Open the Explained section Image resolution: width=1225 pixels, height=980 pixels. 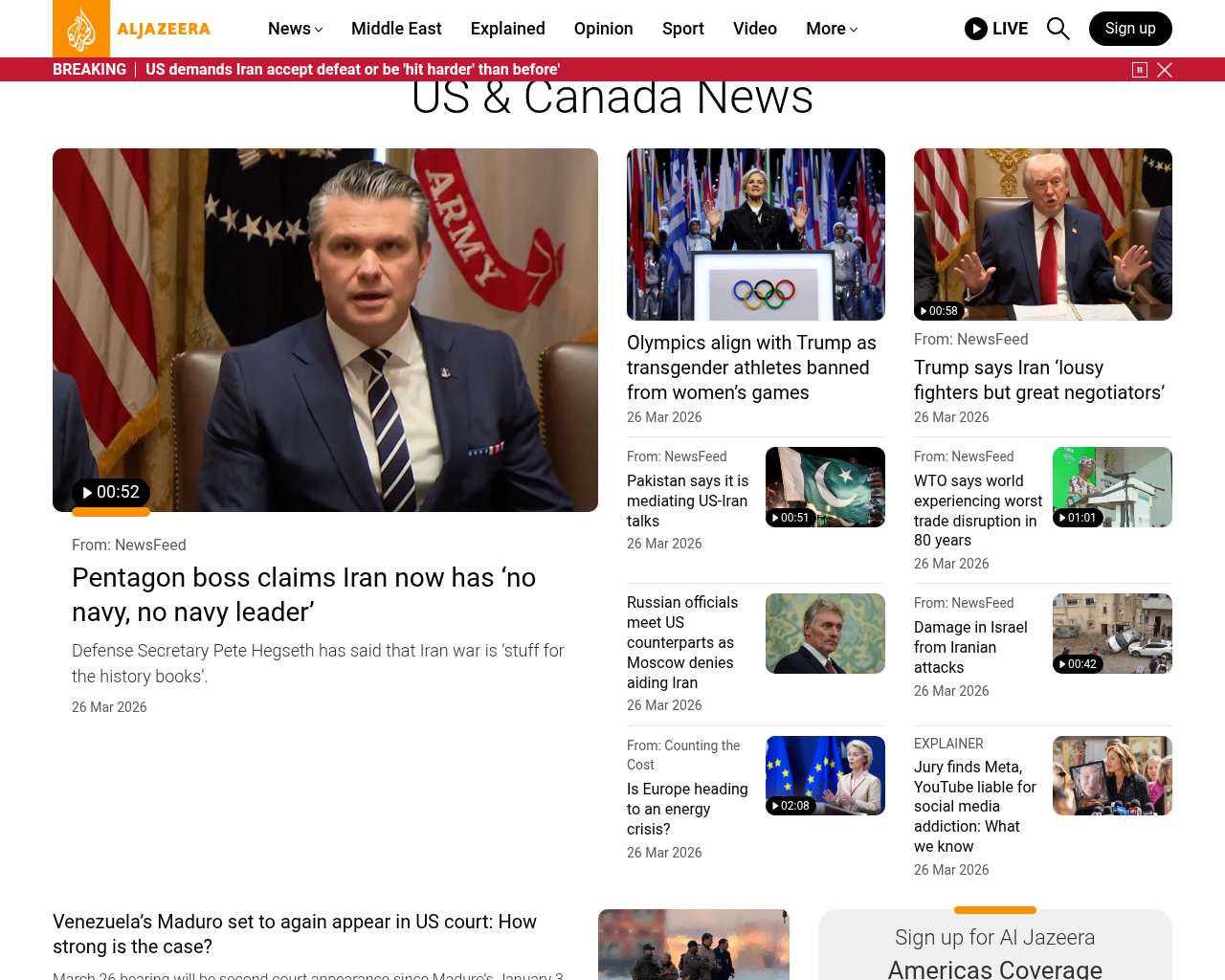coord(508,29)
